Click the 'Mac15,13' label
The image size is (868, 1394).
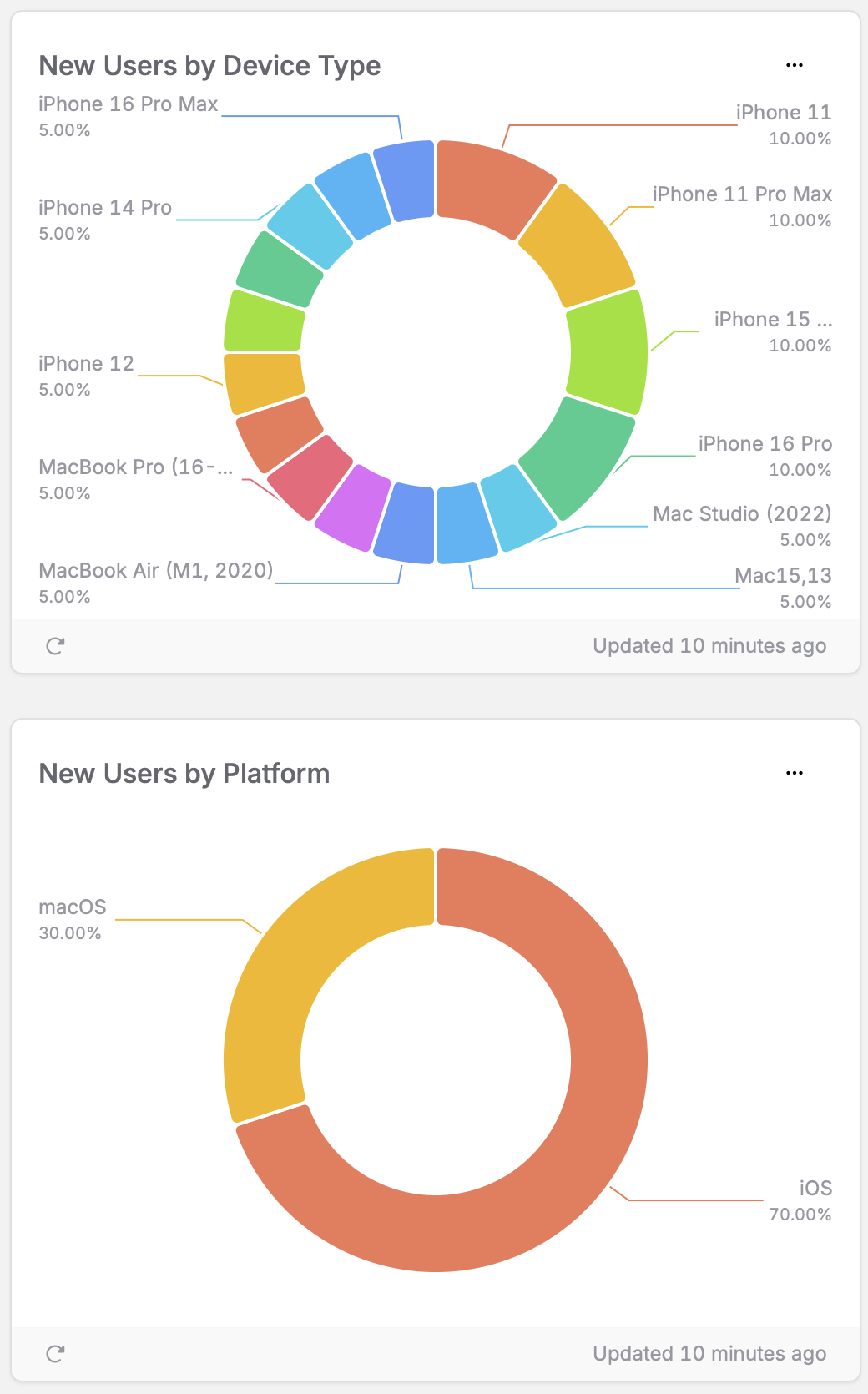[783, 576]
